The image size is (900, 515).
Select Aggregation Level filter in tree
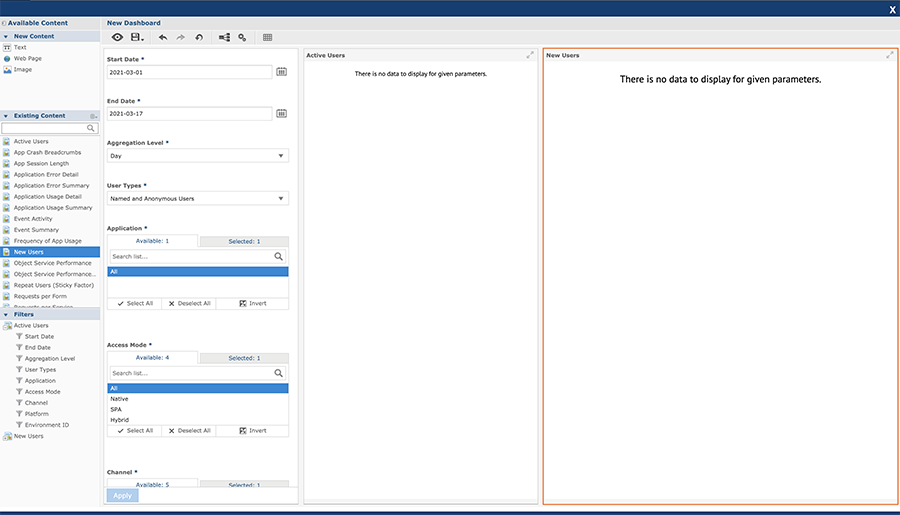pos(50,359)
